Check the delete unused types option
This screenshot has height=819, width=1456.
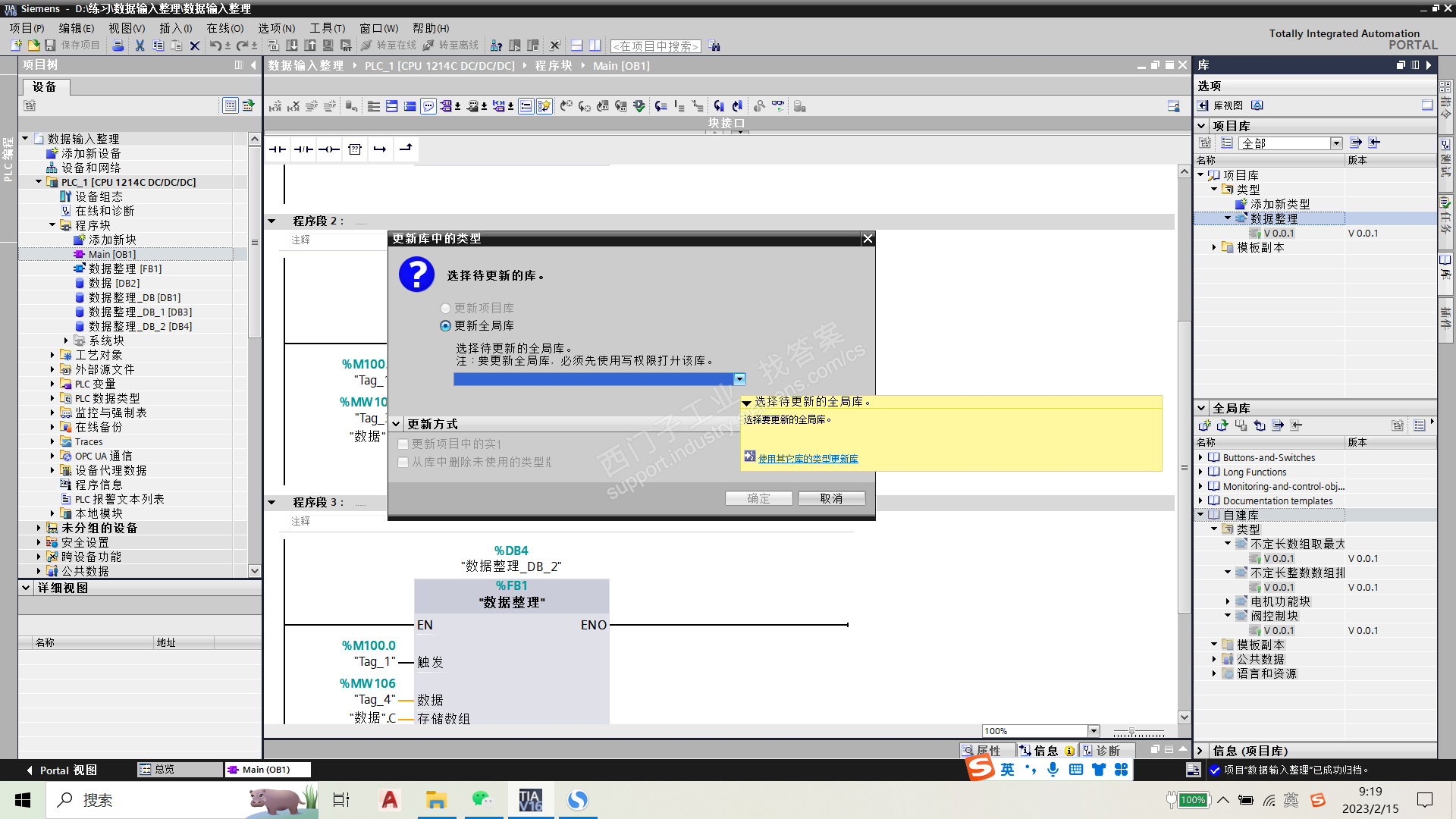click(x=403, y=462)
